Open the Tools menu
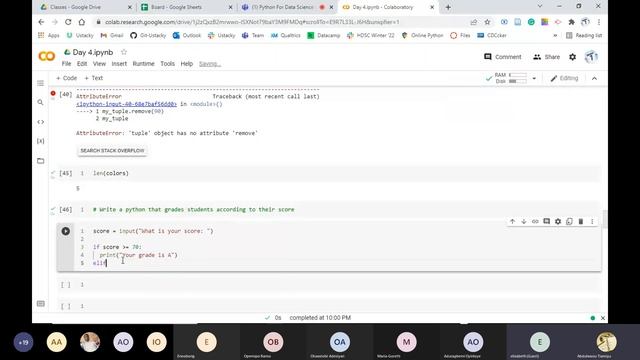Image resolution: width=640 pixels, height=360 pixels. tap(167, 64)
